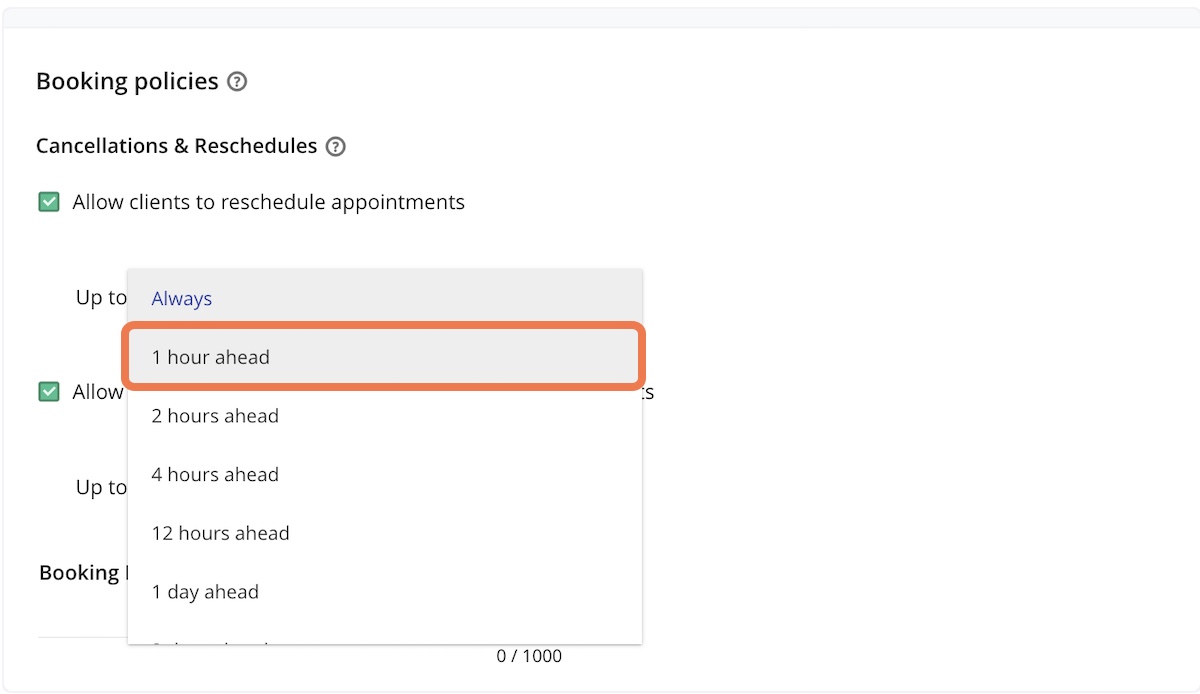Click the 'Allow' text beside the second checkbox

[98, 392]
